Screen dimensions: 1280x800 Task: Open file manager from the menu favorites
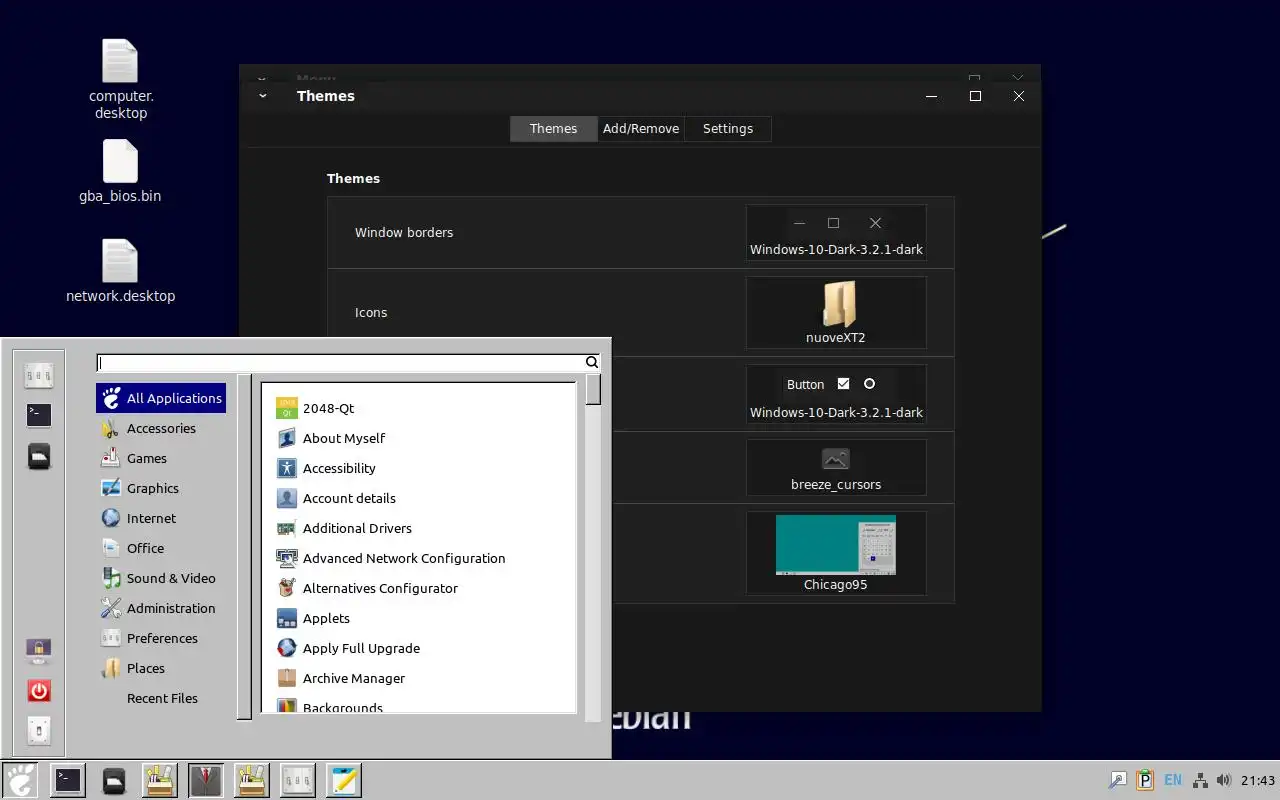coord(39,456)
